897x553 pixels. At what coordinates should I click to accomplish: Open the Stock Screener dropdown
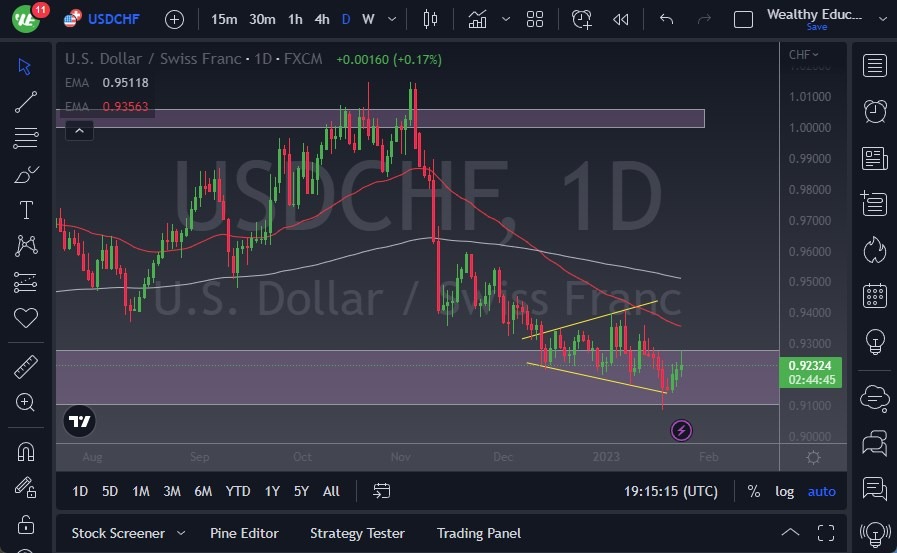[x=128, y=533]
